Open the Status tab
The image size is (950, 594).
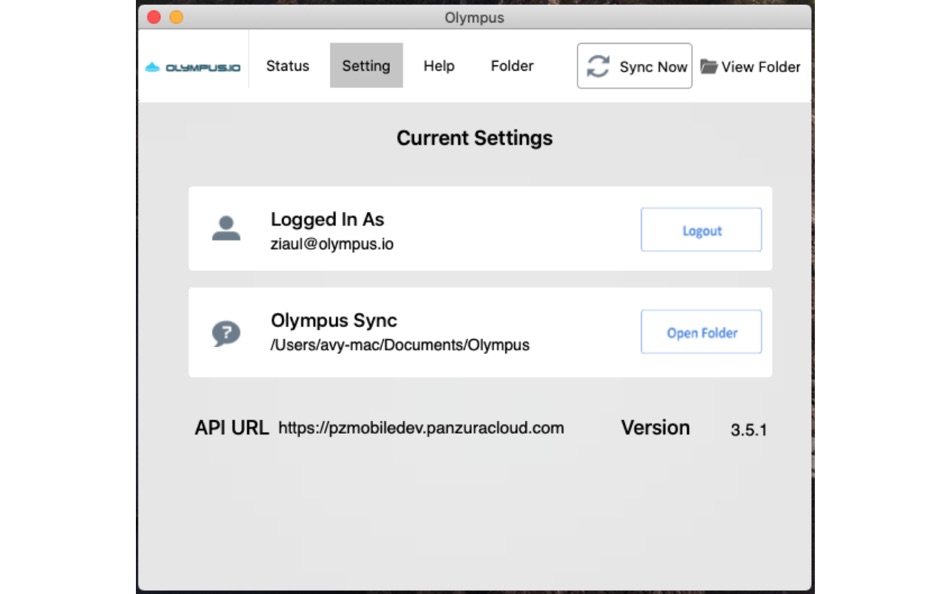288,65
